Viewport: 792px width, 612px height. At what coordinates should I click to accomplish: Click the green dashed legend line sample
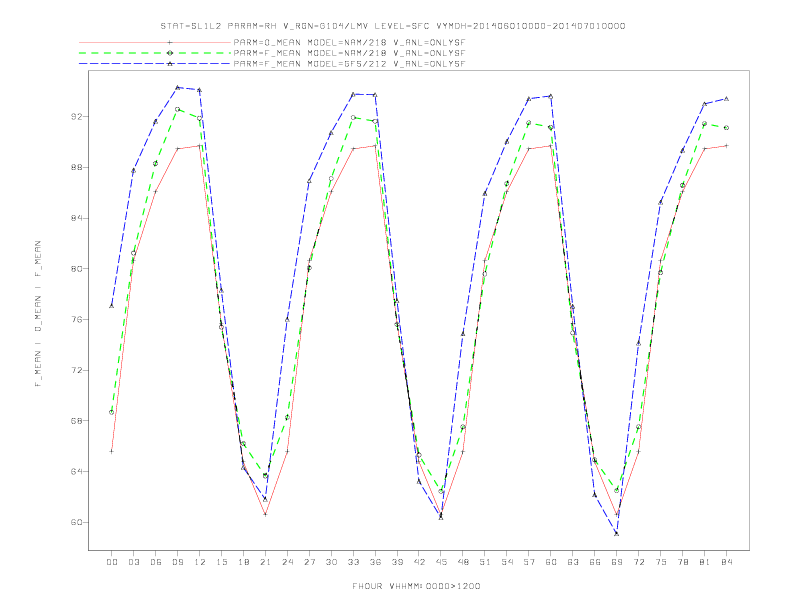[155, 53]
